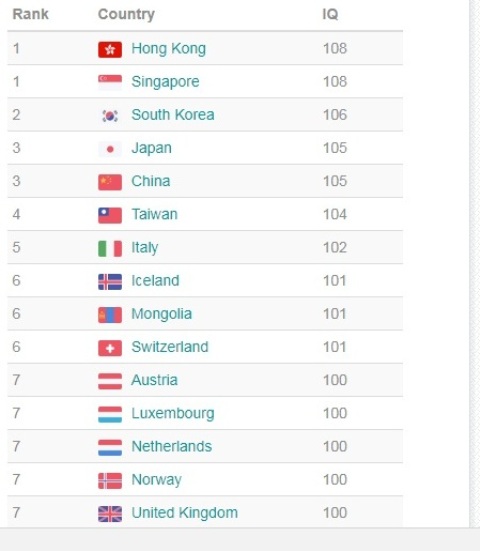Sort table by Rank column header

(31, 14)
